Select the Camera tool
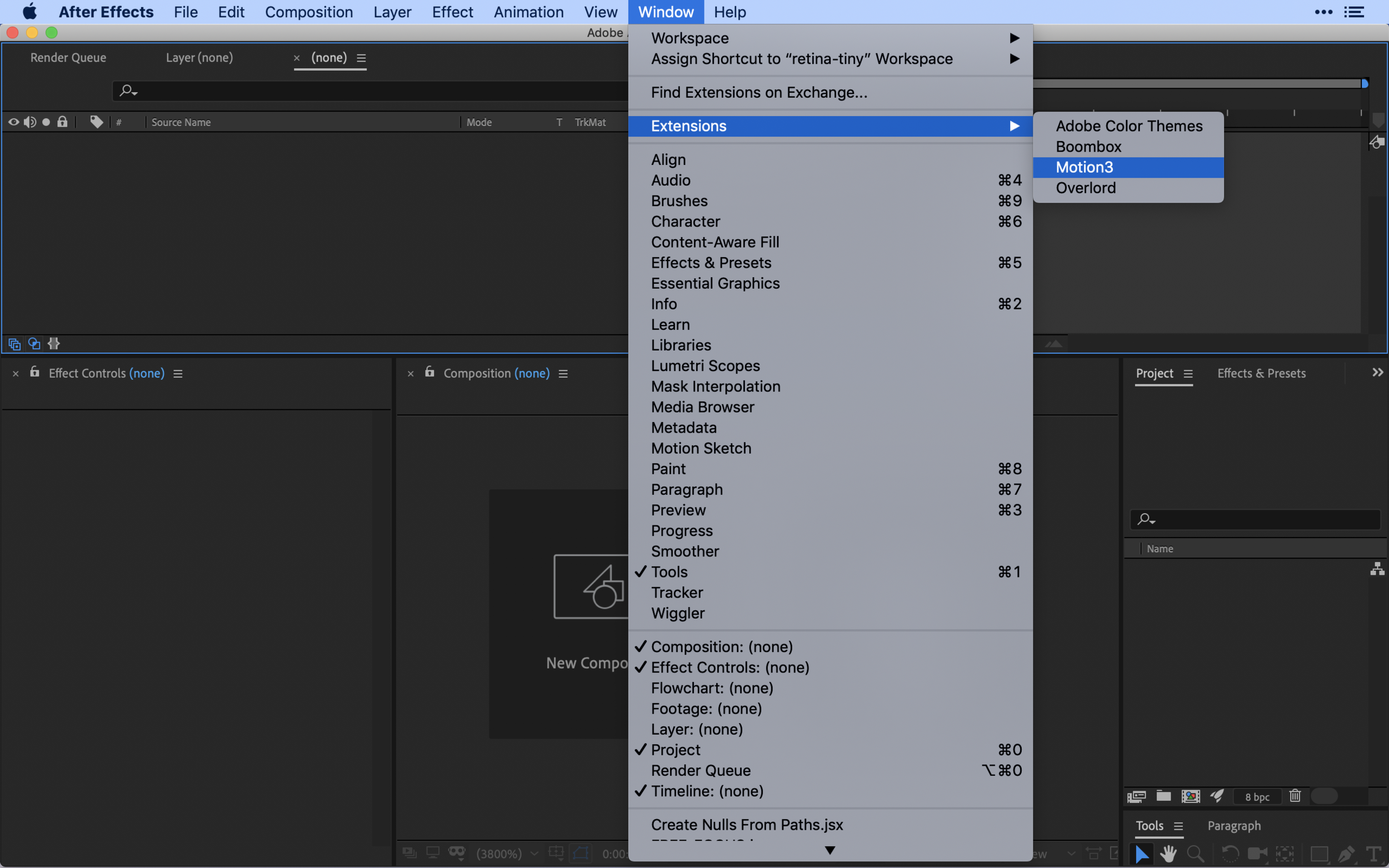1389x868 pixels. [1257, 854]
